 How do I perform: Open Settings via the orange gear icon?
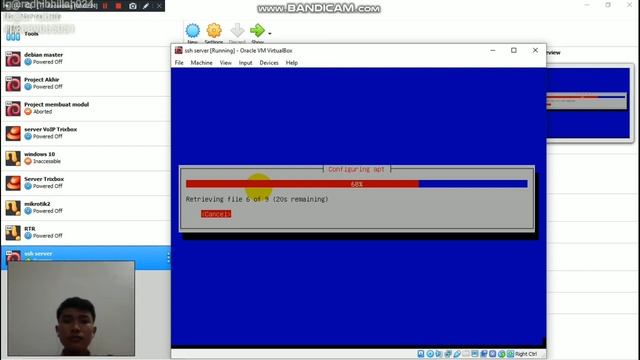pos(214,31)
